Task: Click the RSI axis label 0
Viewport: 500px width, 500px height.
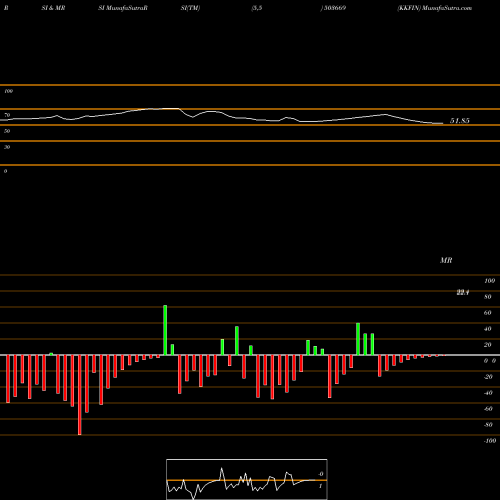Action: 5,171
